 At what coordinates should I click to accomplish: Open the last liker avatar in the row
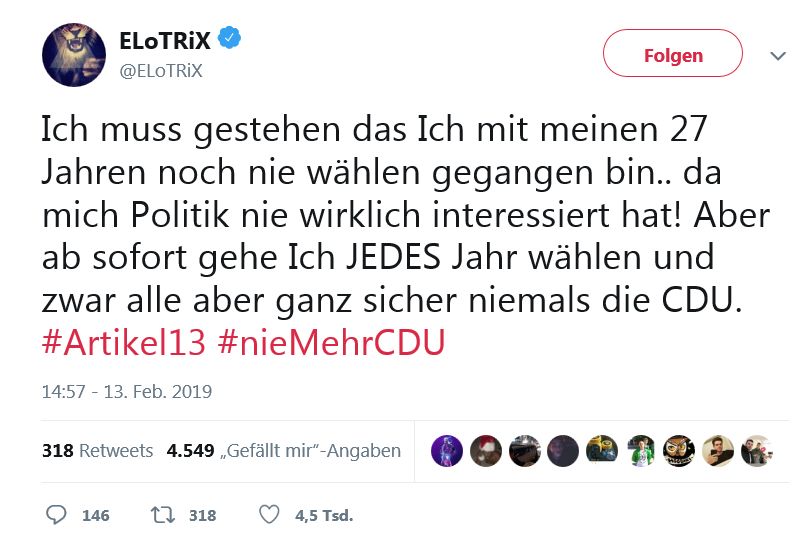point(756,451)
